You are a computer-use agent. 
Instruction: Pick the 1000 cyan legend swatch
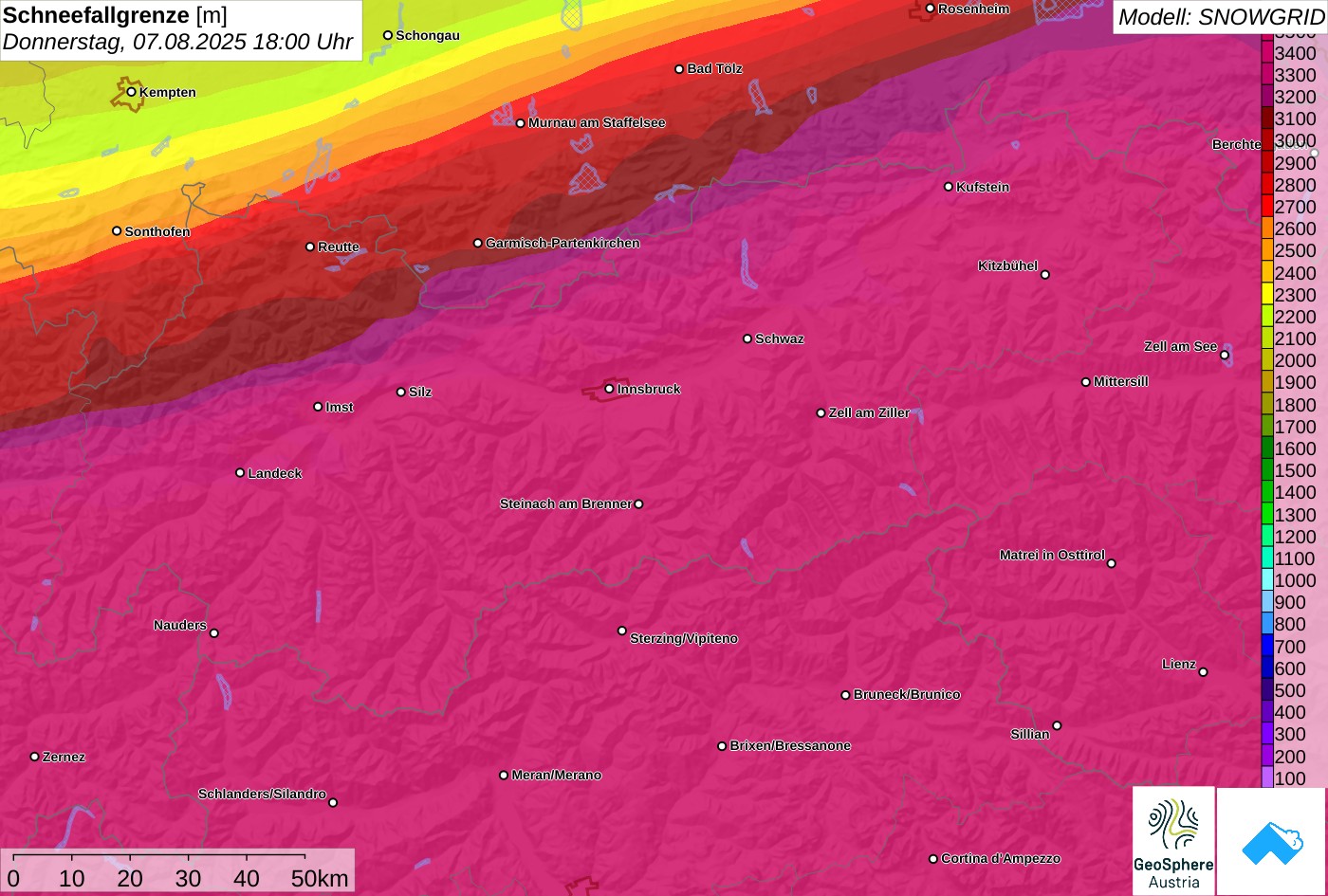(x=1267, y=580)
